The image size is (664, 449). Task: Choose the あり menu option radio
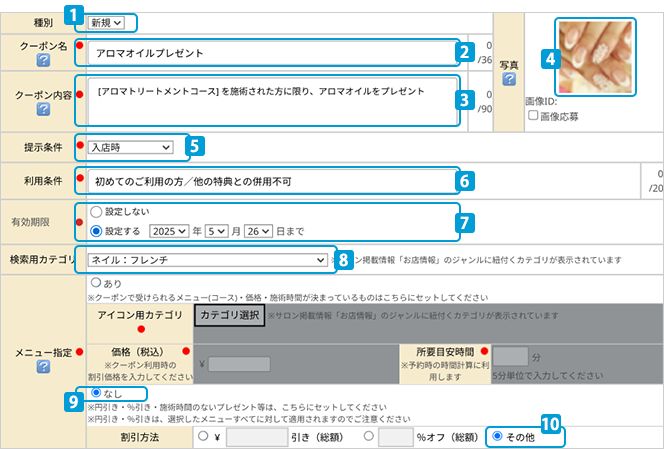coord(96,283)
